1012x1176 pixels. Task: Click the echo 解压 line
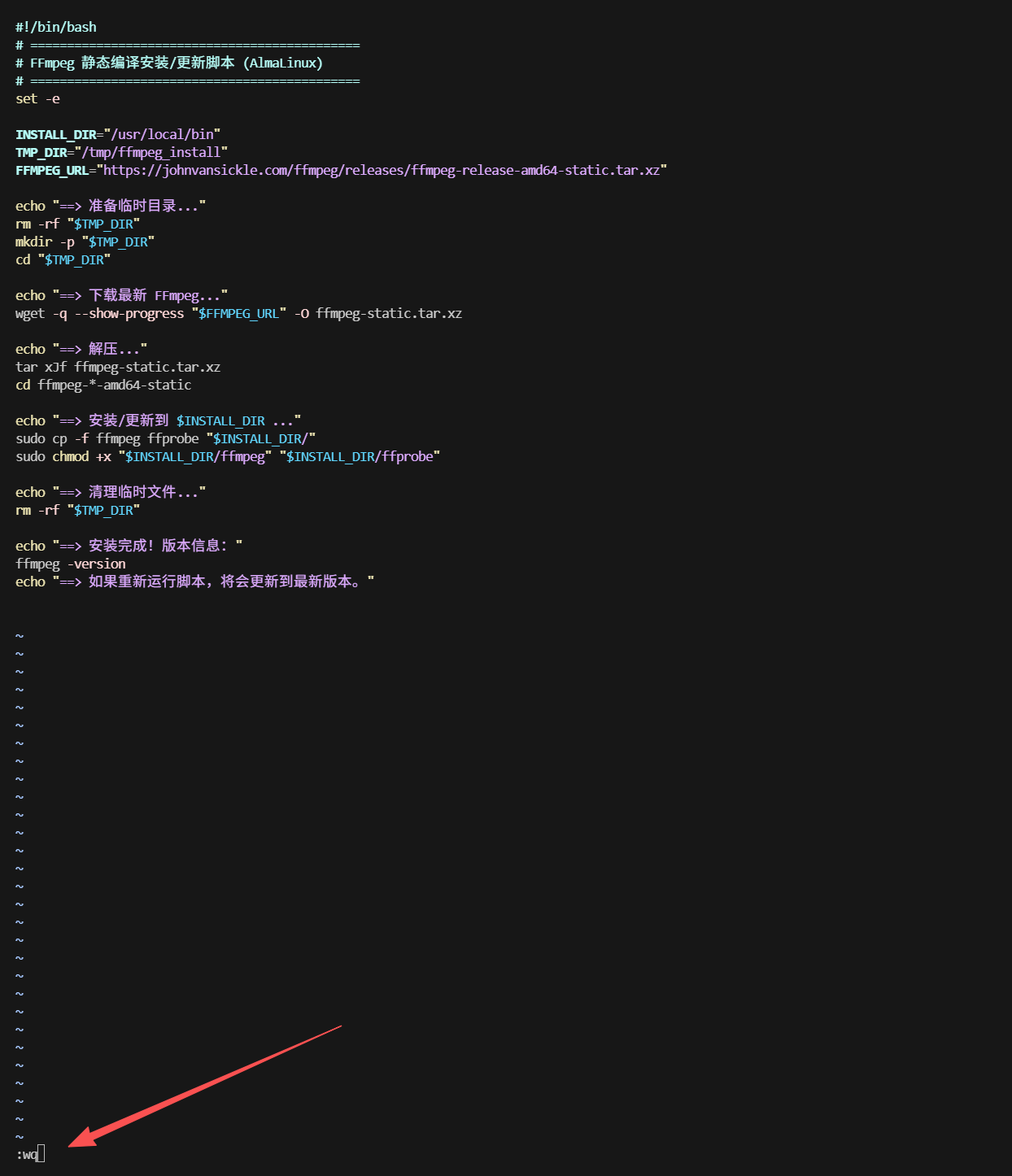click(81, 349)
